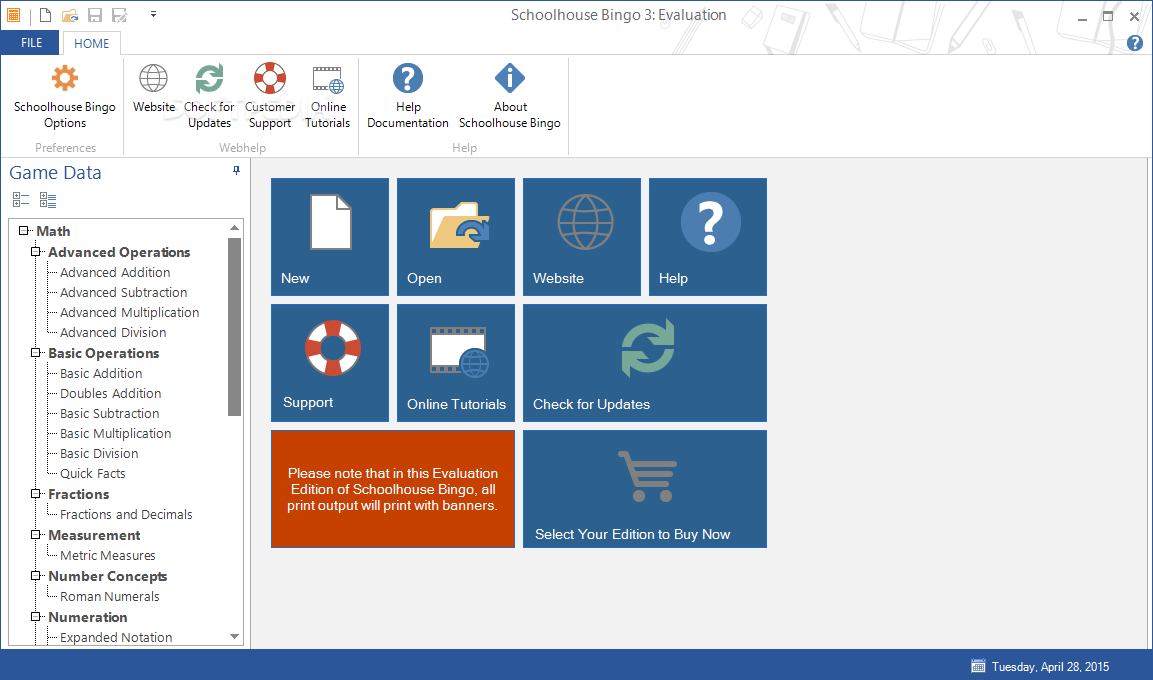Click the New tile on start page
Screen dimensions: 1153x680
tap(329, 237)
